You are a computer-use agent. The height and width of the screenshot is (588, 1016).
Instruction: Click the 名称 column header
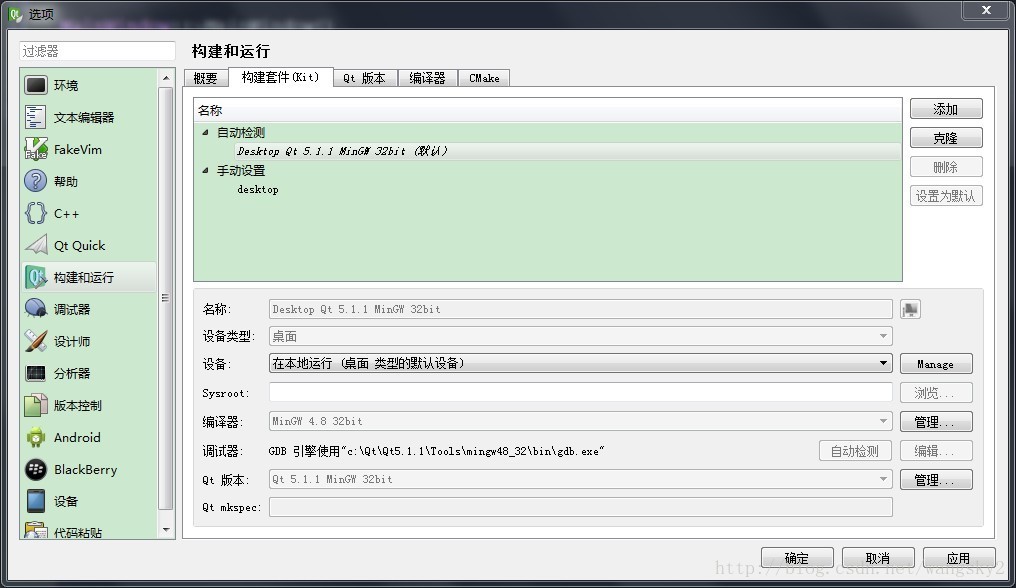click(x=548, y=110)
